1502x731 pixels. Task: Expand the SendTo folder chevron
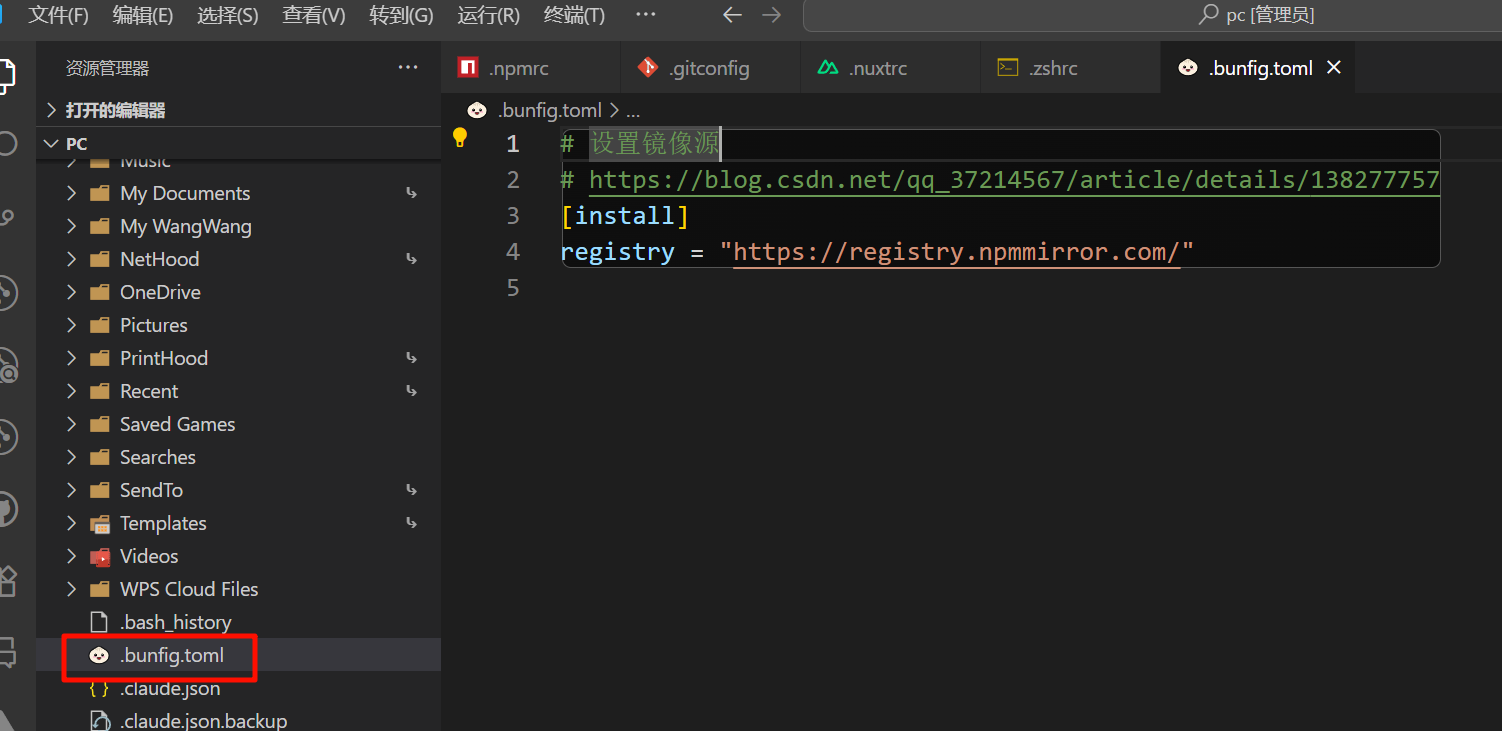point(71,490)
